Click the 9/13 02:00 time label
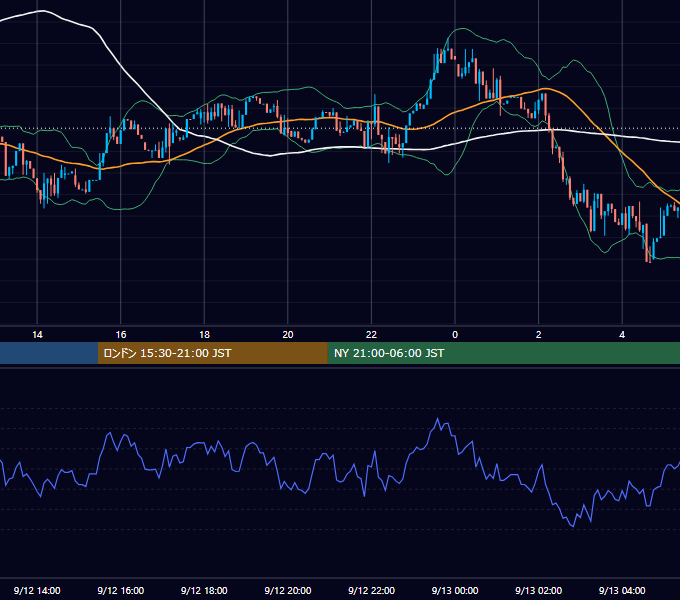 539,590
